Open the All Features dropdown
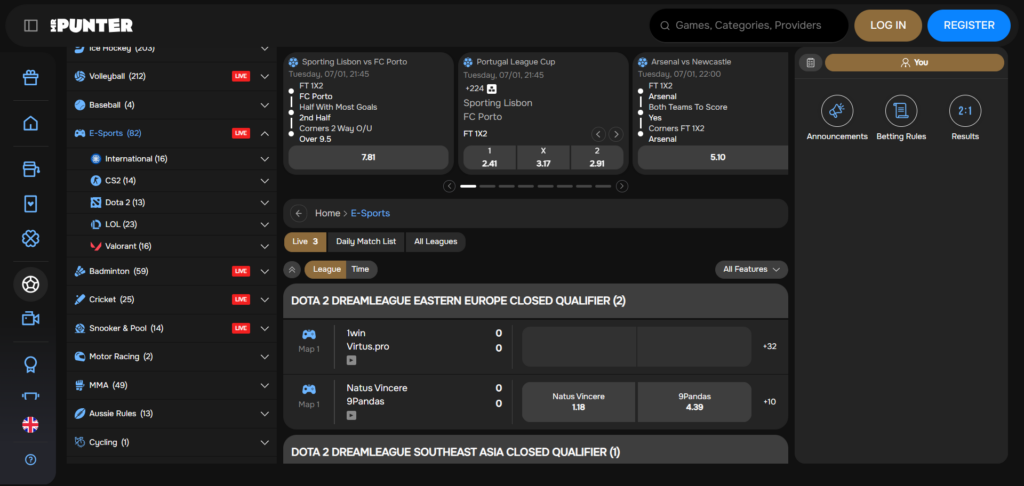The height and width of the screenshot is (486, 1024). click(751, 269)
